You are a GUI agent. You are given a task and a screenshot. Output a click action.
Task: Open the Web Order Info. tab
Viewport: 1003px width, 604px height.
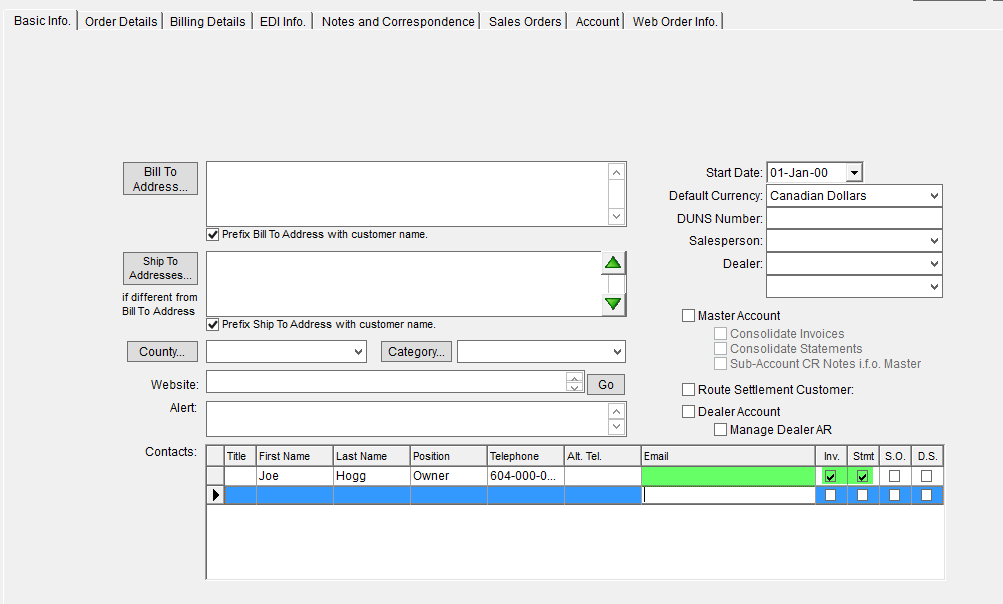(675, 21)
